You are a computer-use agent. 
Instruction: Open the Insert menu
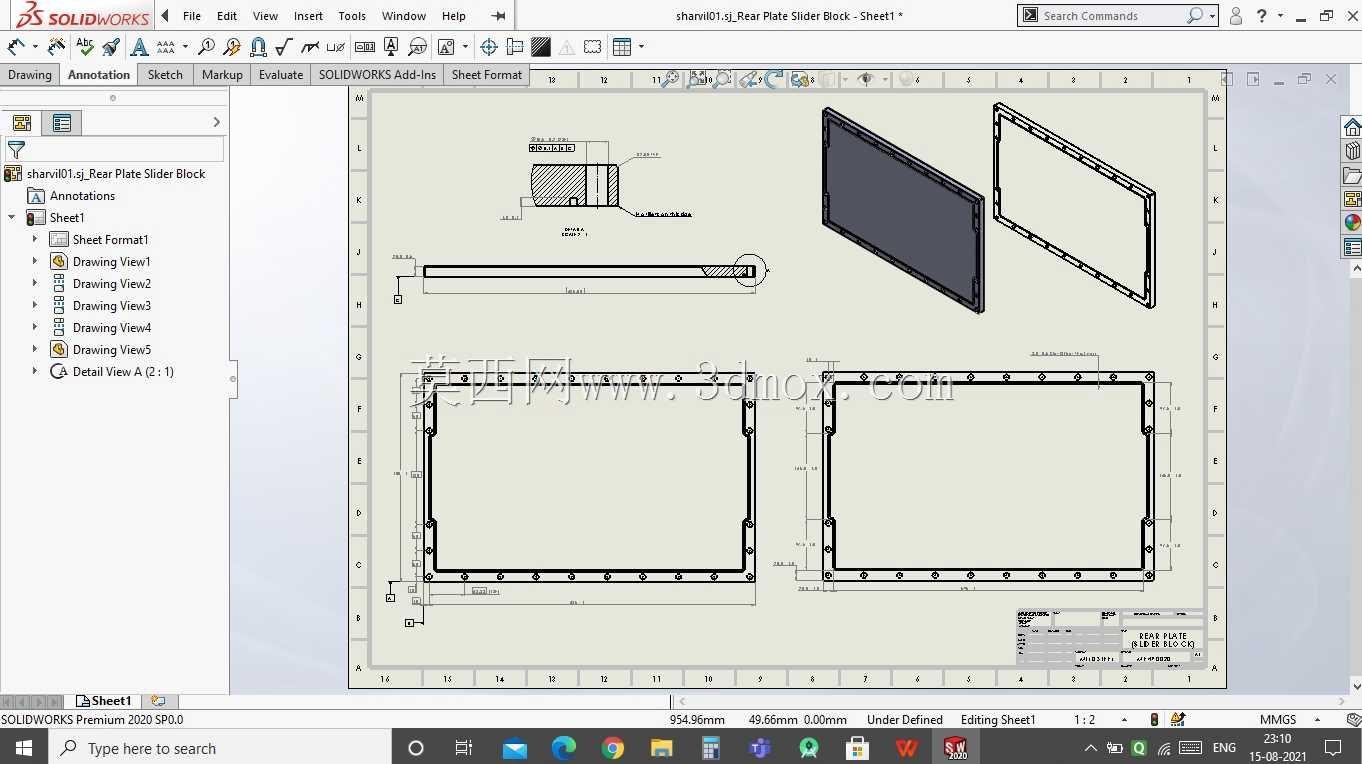pos(308,16)
